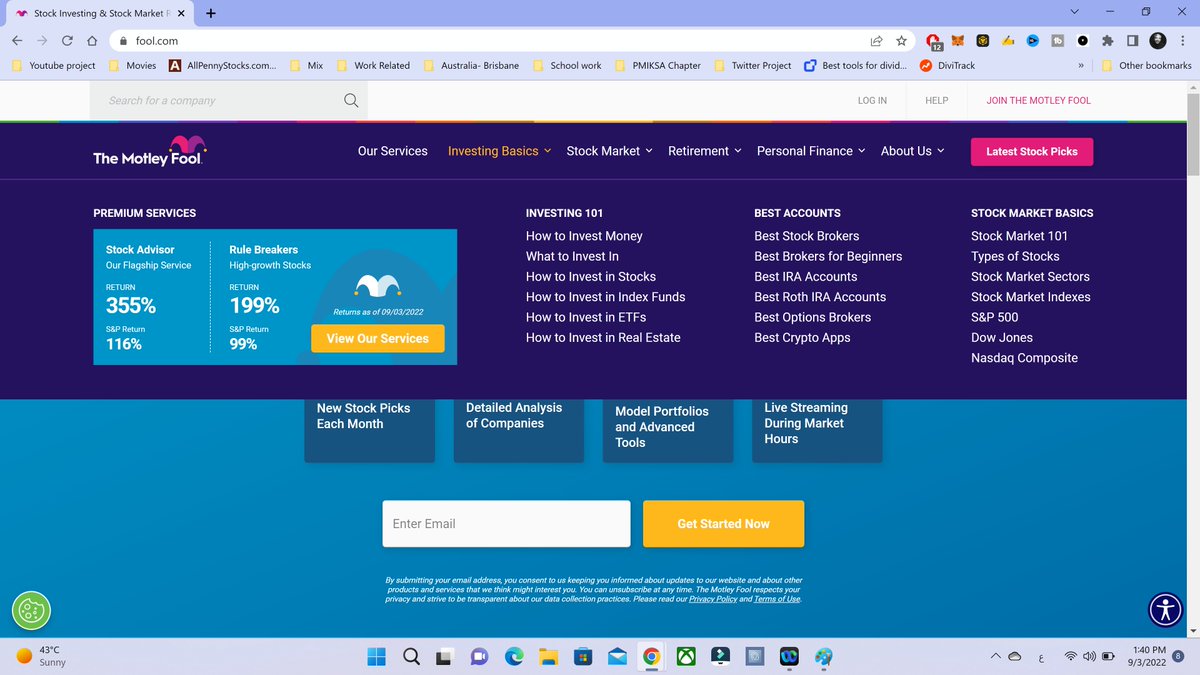This screenshot has width=1200, height=675.
Task: Open the Chrome profile avatar
Action: point(1158,41)
